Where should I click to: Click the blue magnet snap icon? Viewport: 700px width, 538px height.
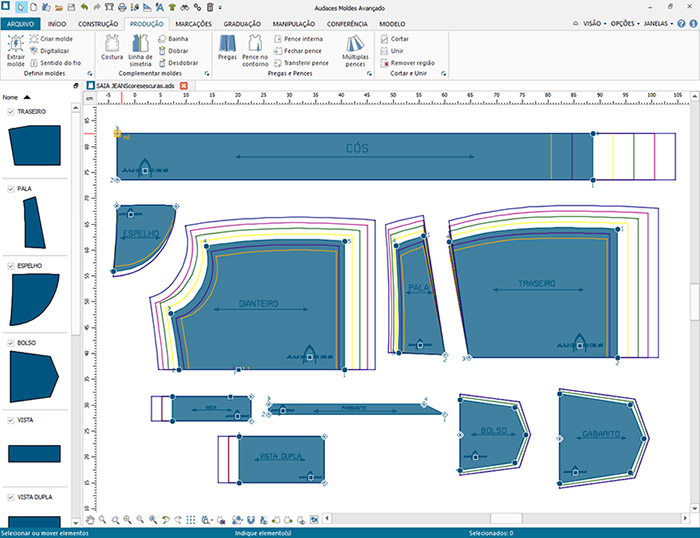[250, 520]
